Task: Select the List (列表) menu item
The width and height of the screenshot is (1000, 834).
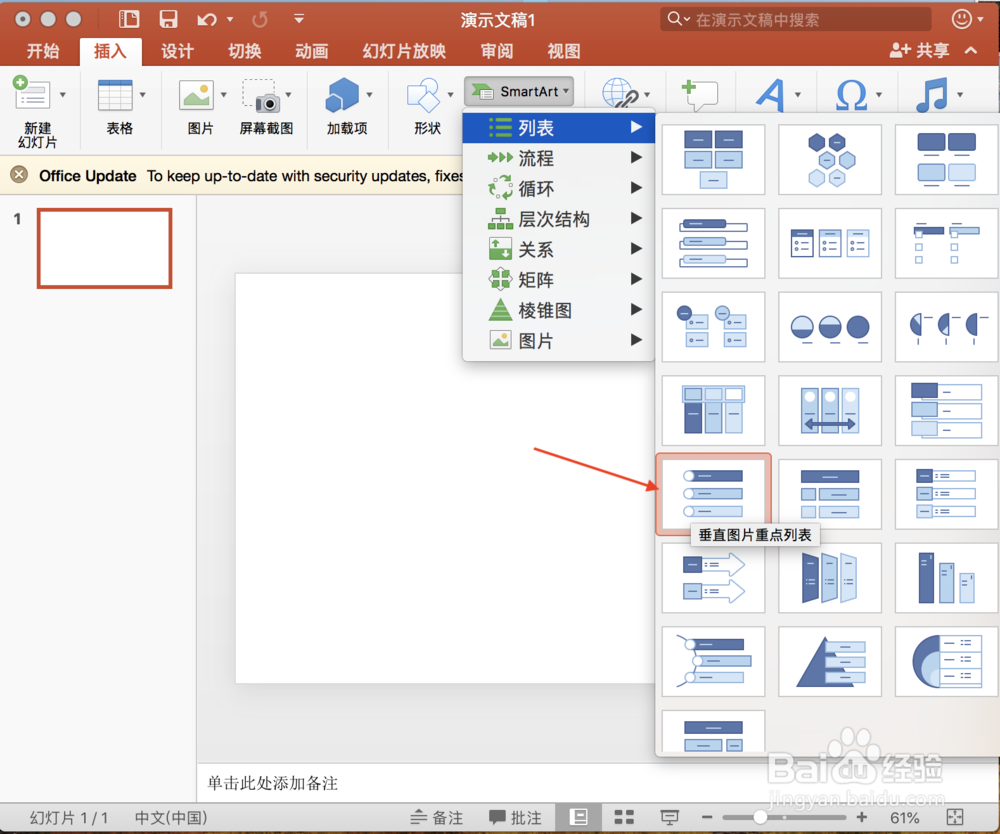Action: (x=559, y=128)
